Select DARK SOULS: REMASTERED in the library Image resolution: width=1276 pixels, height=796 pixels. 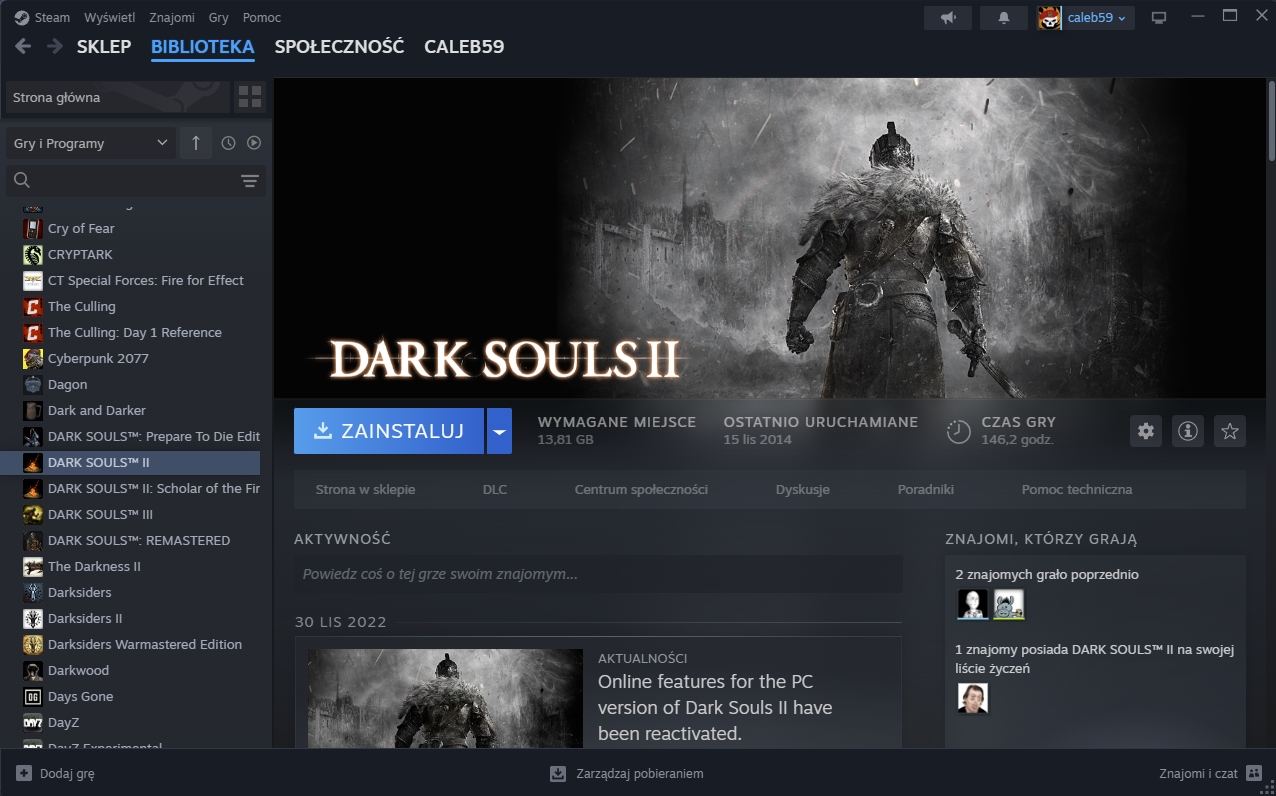(x=139, y=540)
